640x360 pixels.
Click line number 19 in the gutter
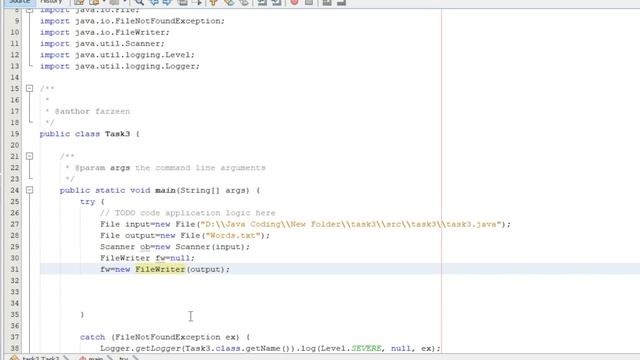pos(15,134)
